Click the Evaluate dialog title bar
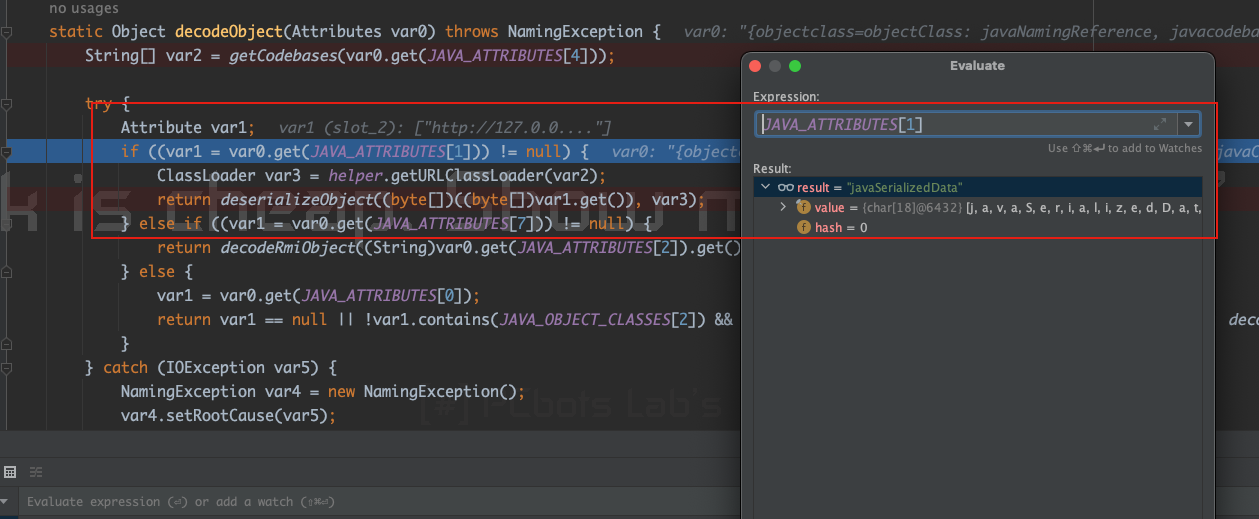The width and height of the screenshot is (1259, 519). point(977,66)
